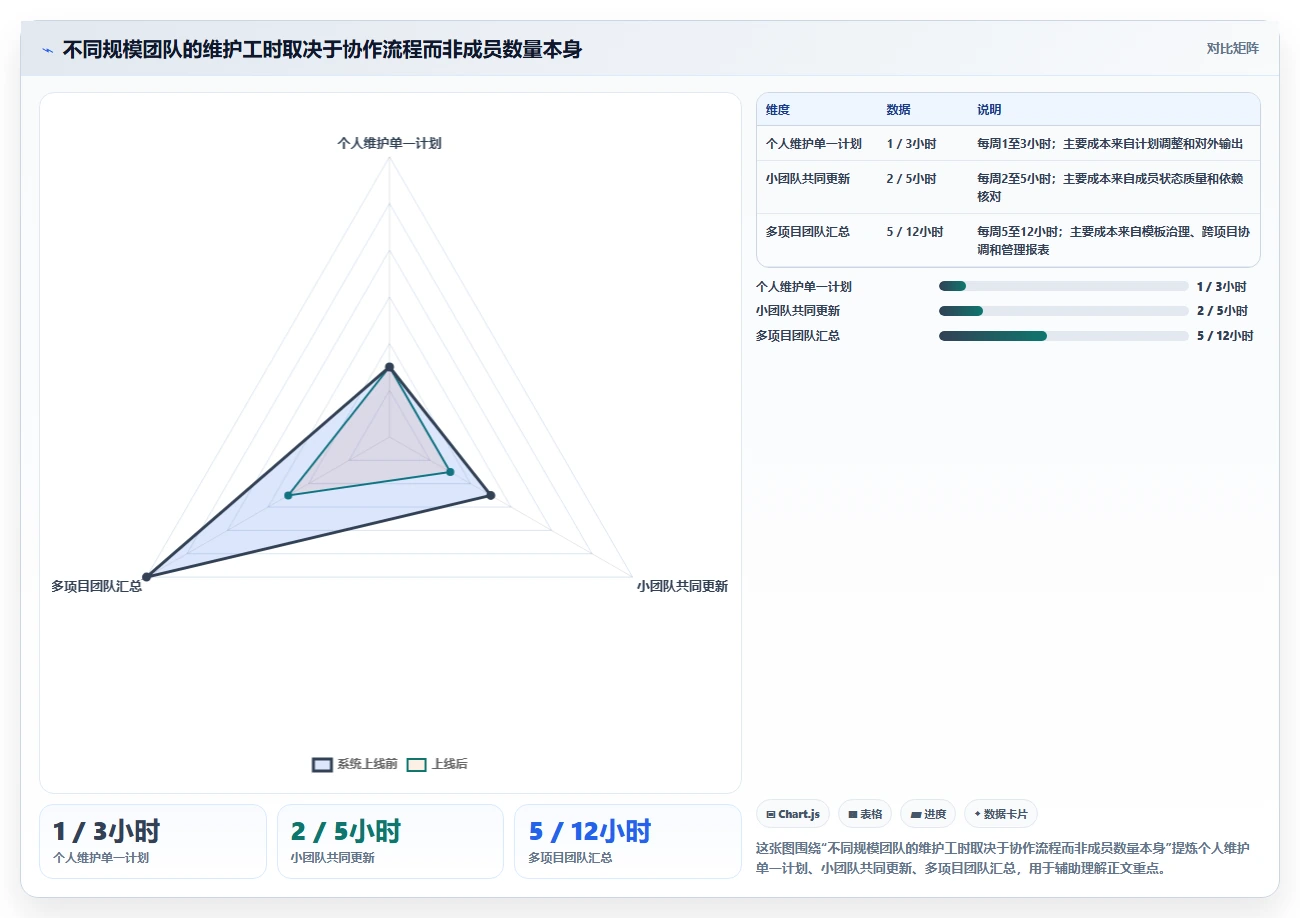Click the table data cell 2 / 5小时

click(x=911, y=179)
